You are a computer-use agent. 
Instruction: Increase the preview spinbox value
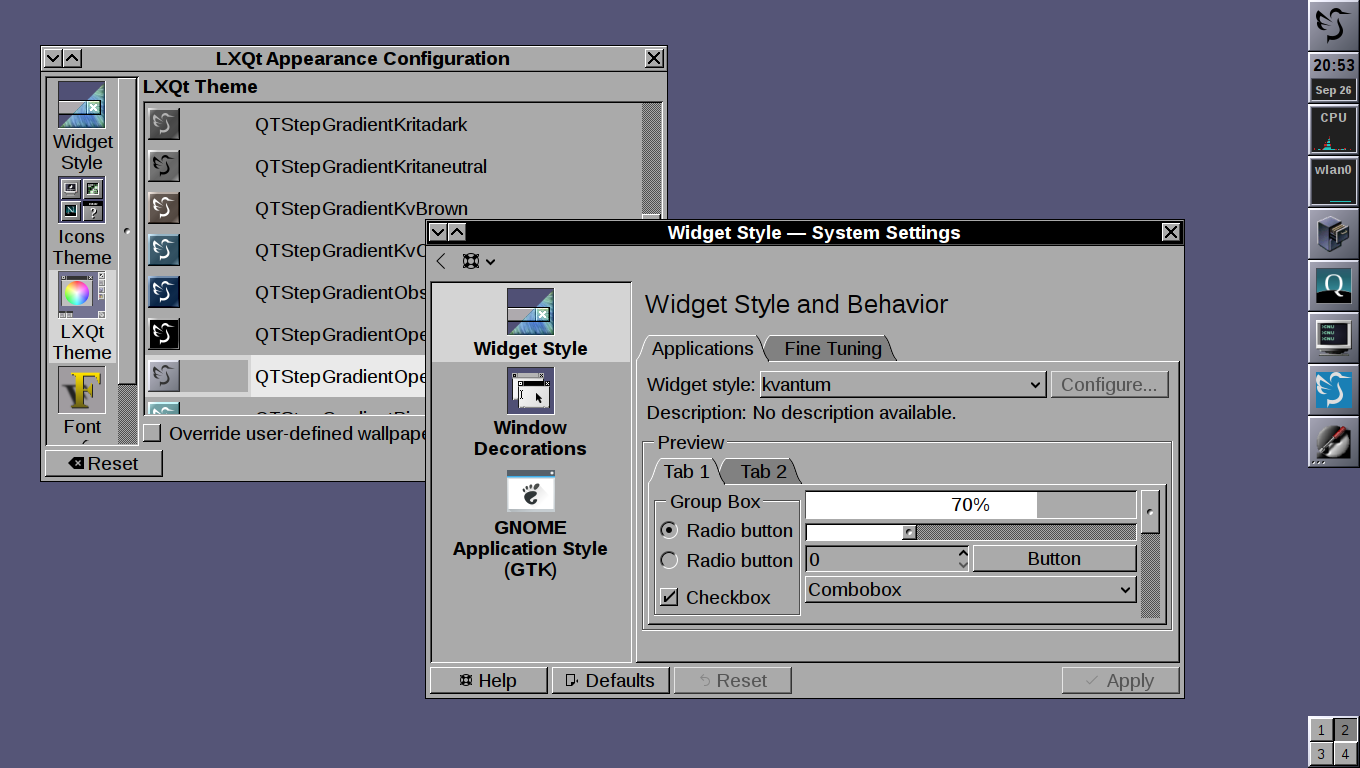[x=962, y=552]
